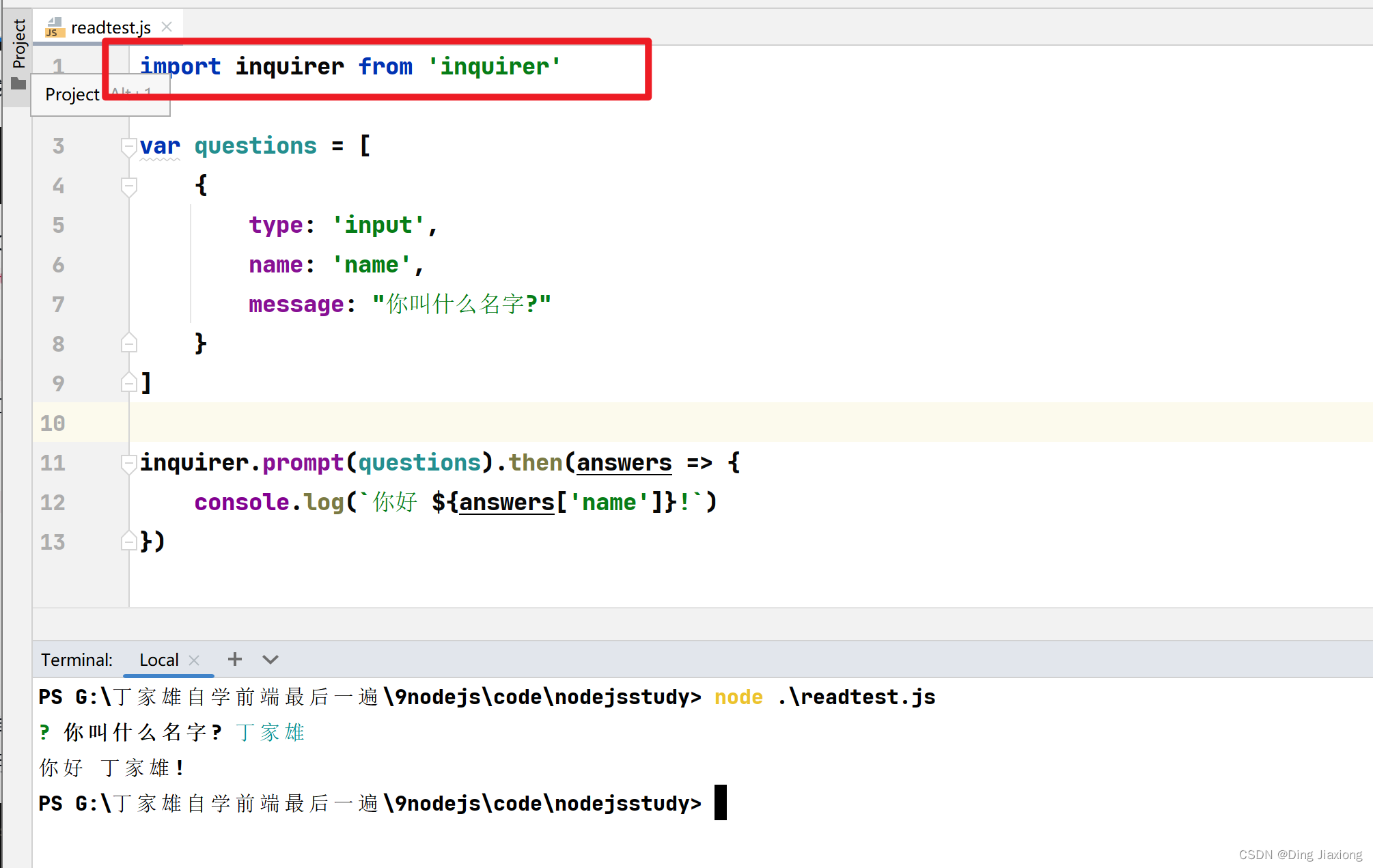1373x868 pixels.
Task: Select the Local terminal tab
Action: pos(158,660)
